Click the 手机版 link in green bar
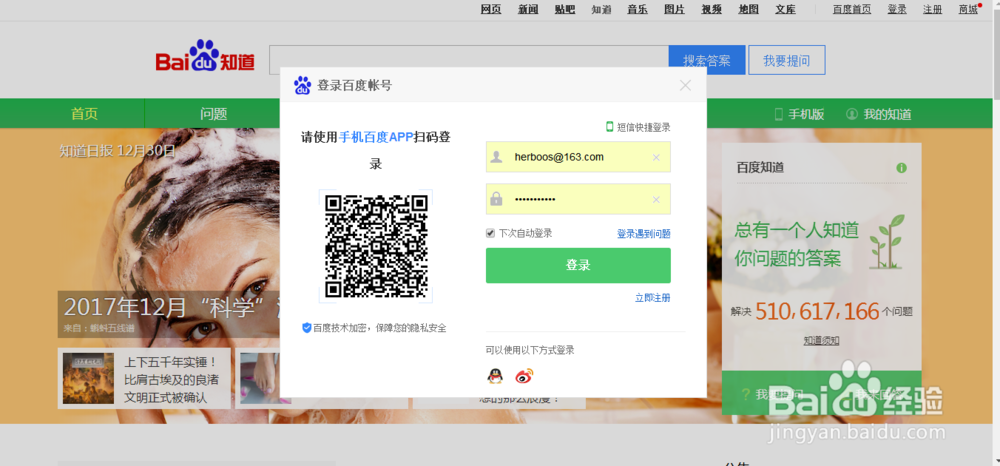 pyautogui.click(x=799, y=115)
